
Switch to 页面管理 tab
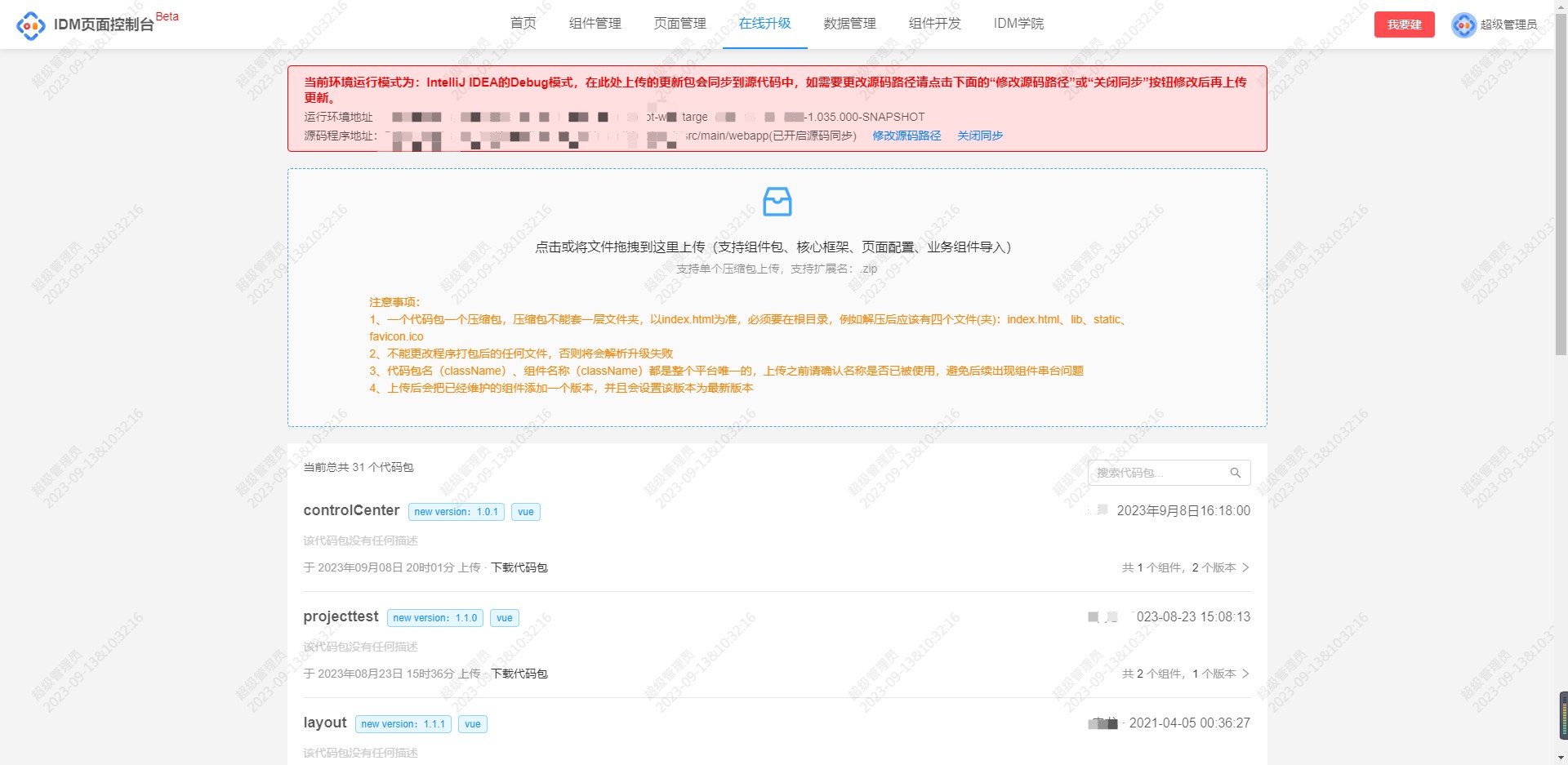tap(680, 24)
